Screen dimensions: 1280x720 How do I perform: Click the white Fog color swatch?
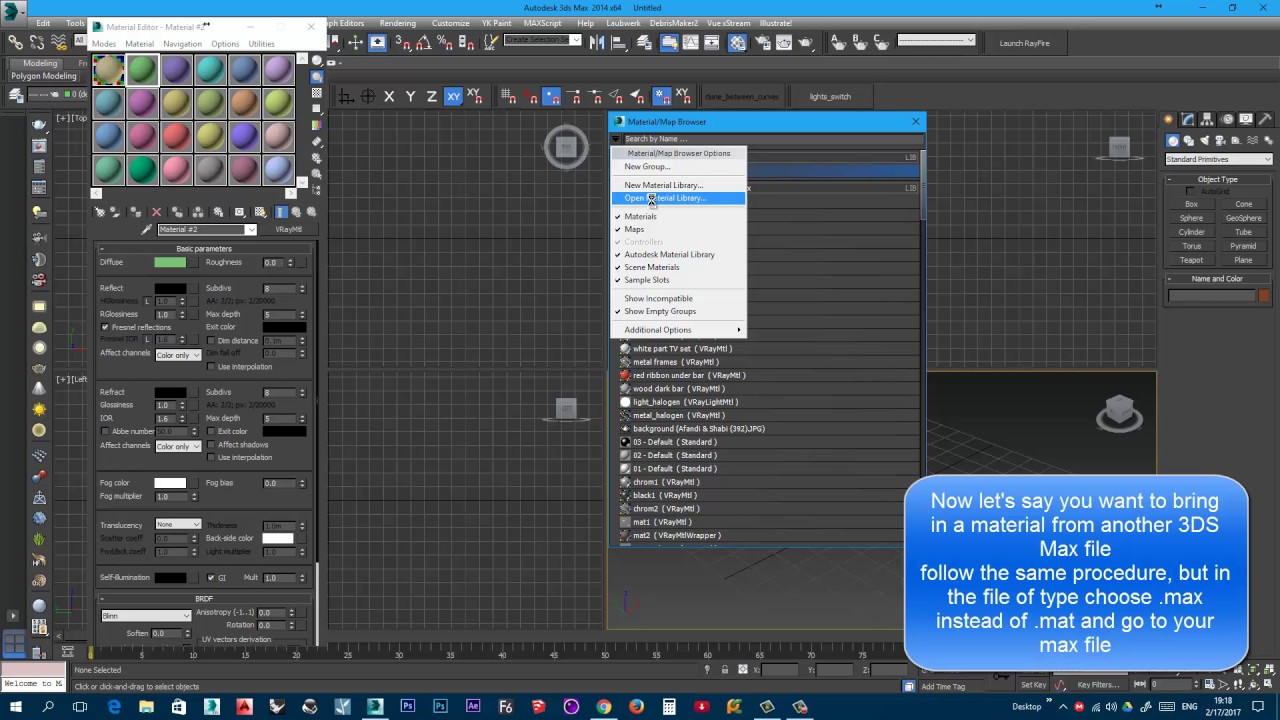point(170,483)
